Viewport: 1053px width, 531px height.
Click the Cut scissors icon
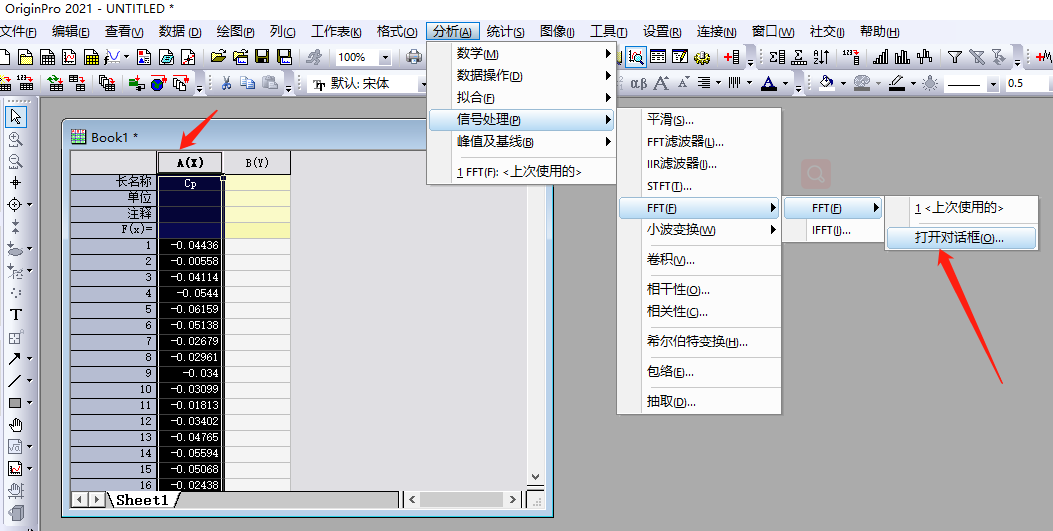(x=226, y=83)
